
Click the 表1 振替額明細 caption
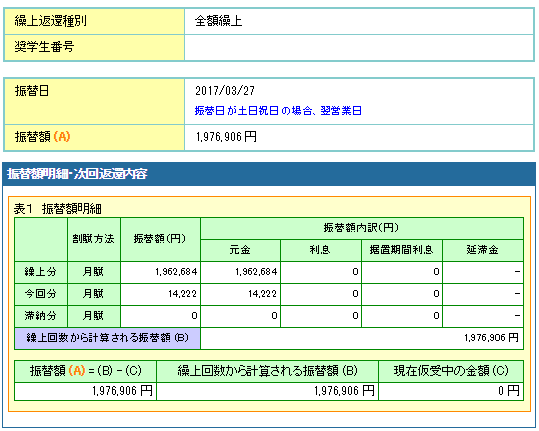(x=57, y=209)
